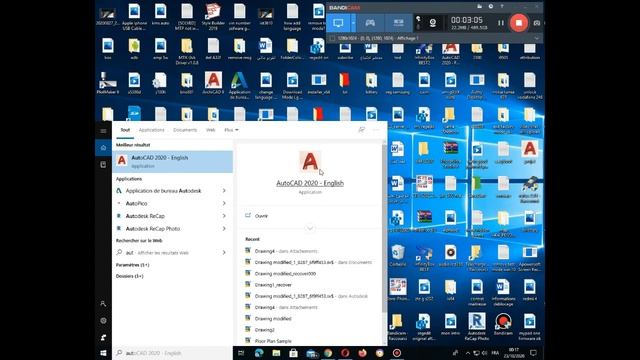
Task: Launch Google Chrome from the taskbar
Action: pos(328,353)
